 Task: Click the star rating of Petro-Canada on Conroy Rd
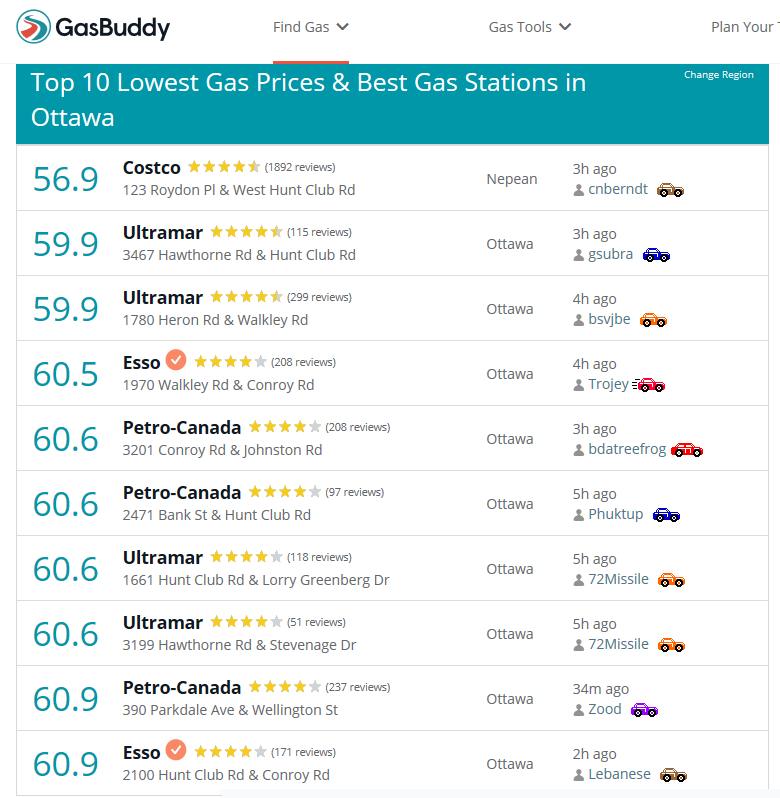[285, 427]
